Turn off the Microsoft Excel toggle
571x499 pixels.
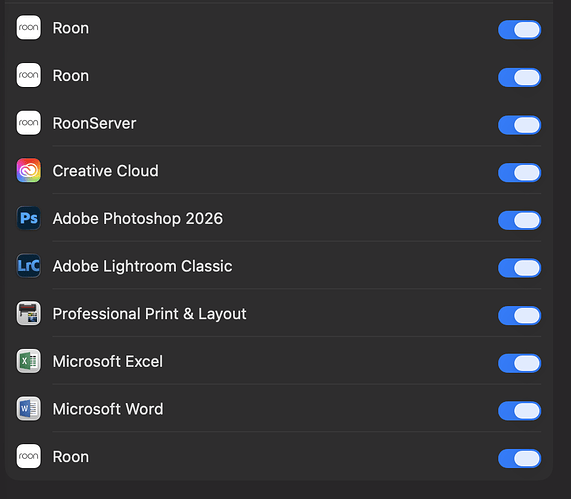tap(519, 363)
